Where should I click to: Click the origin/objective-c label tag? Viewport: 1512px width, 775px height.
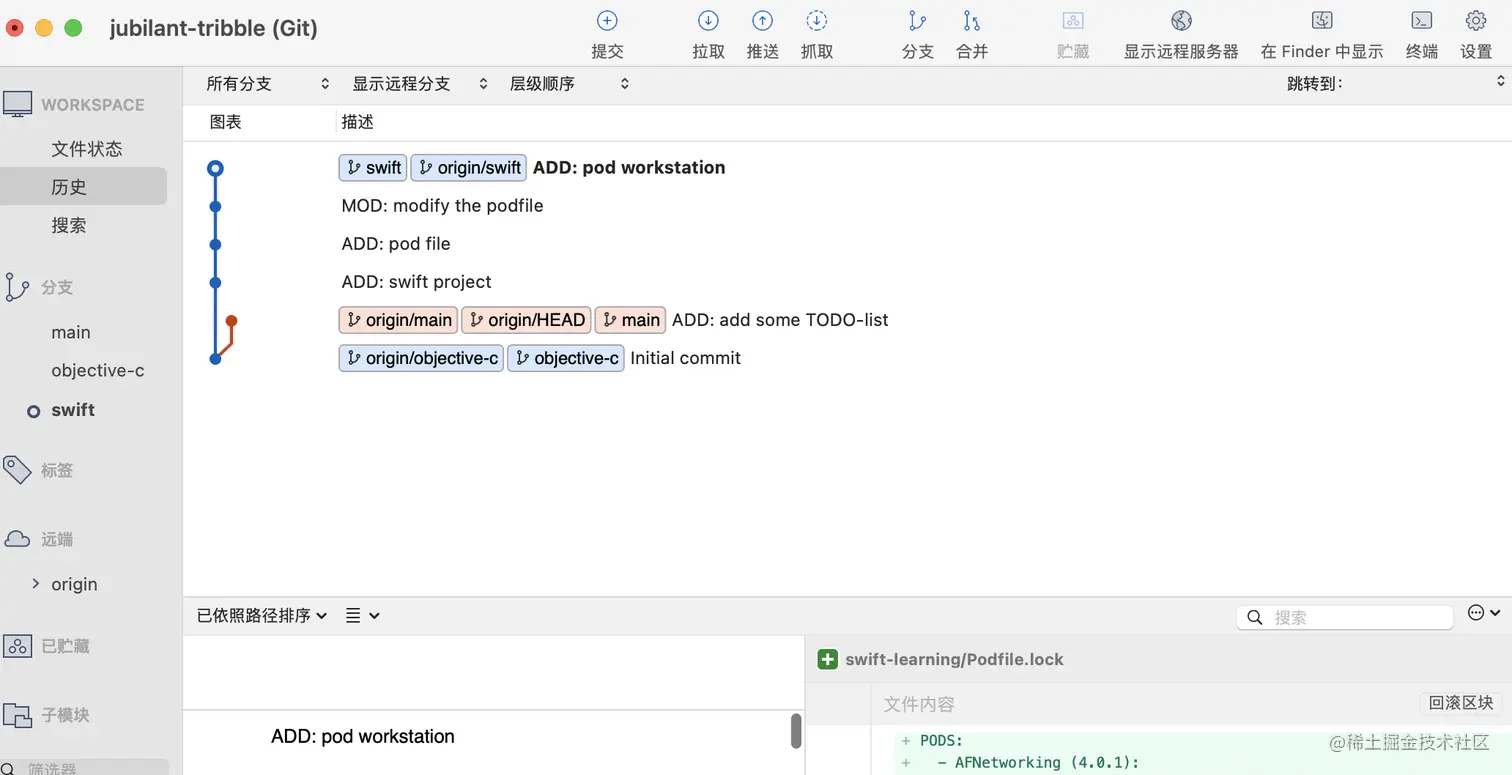pos(421,358)
